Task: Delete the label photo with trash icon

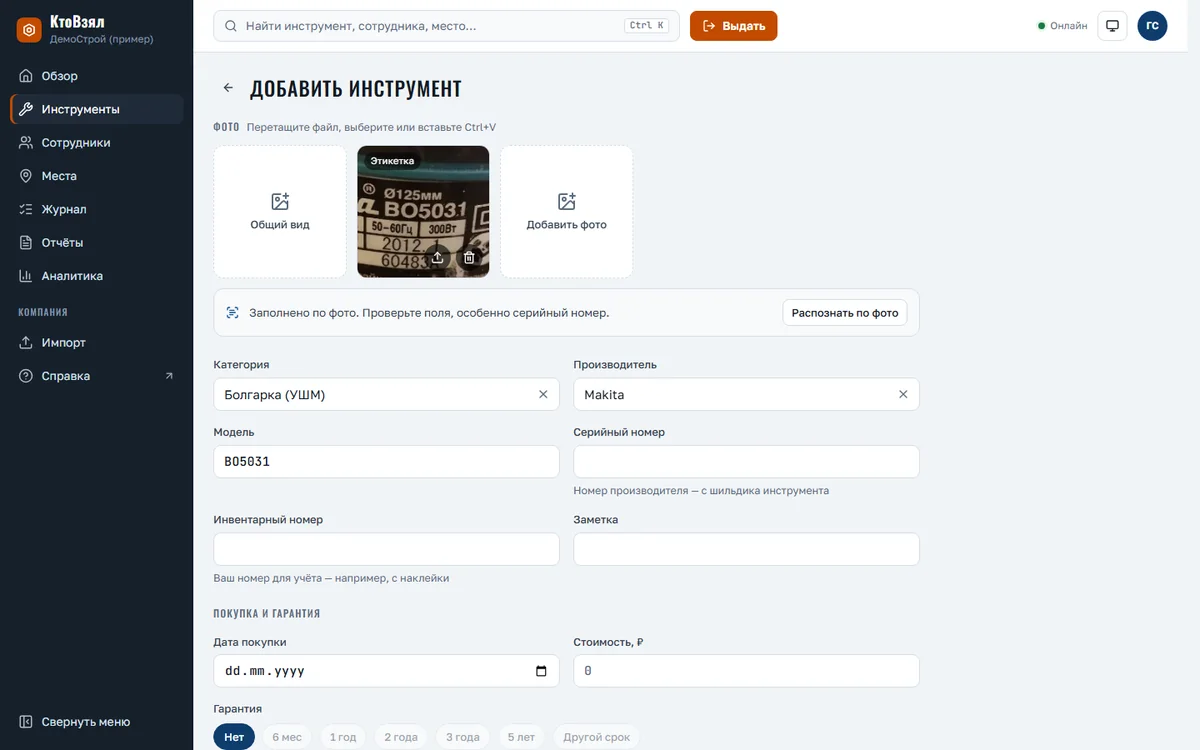Action: pos(469,257)
